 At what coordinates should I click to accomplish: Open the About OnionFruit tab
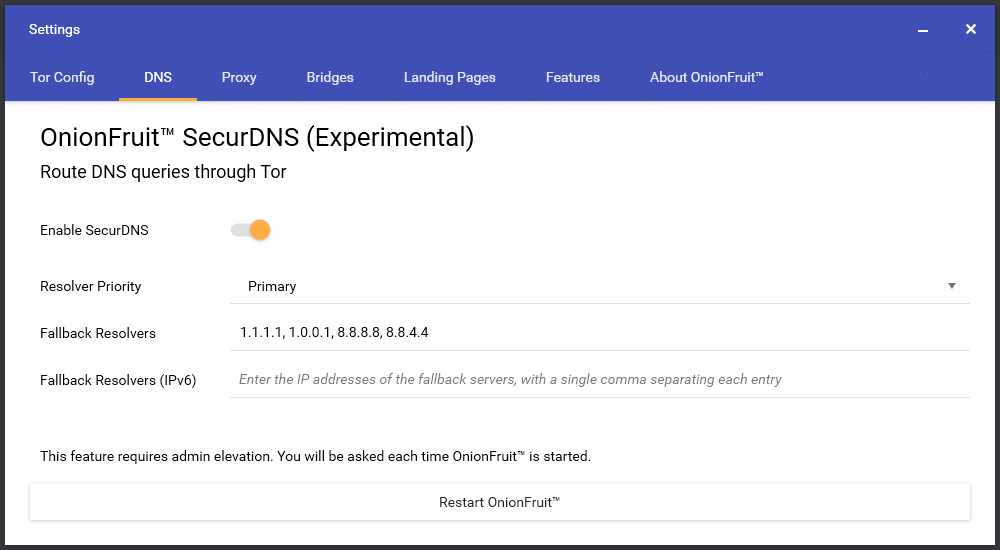coord(706,77)
